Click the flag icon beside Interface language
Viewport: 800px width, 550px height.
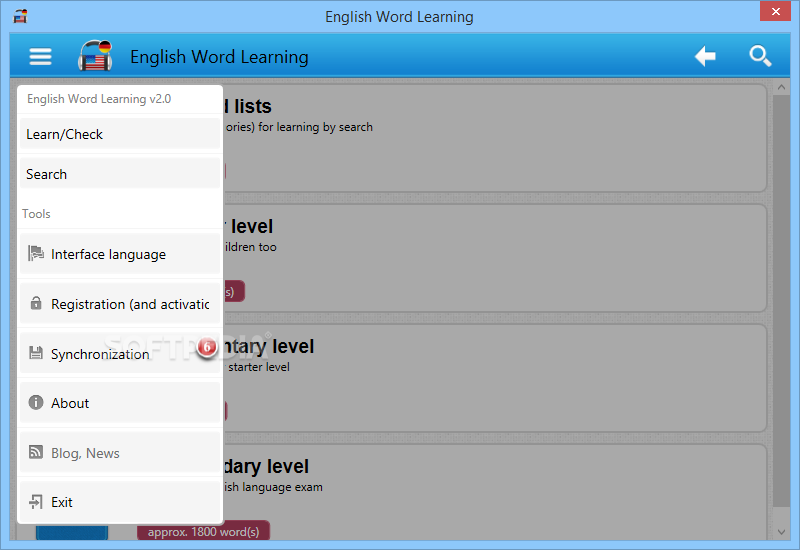coord(36,254)
